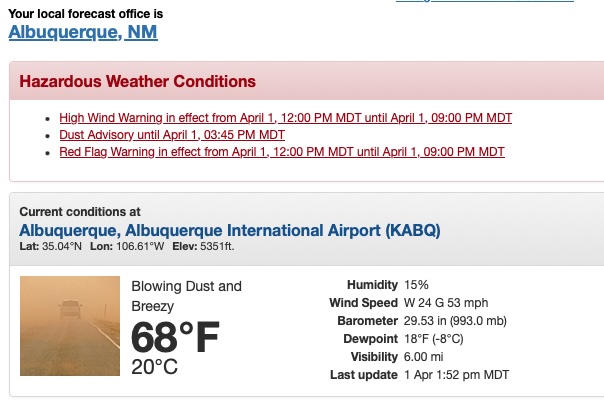
Task: Click the 15% humidity value
Action: click(416, 285)
